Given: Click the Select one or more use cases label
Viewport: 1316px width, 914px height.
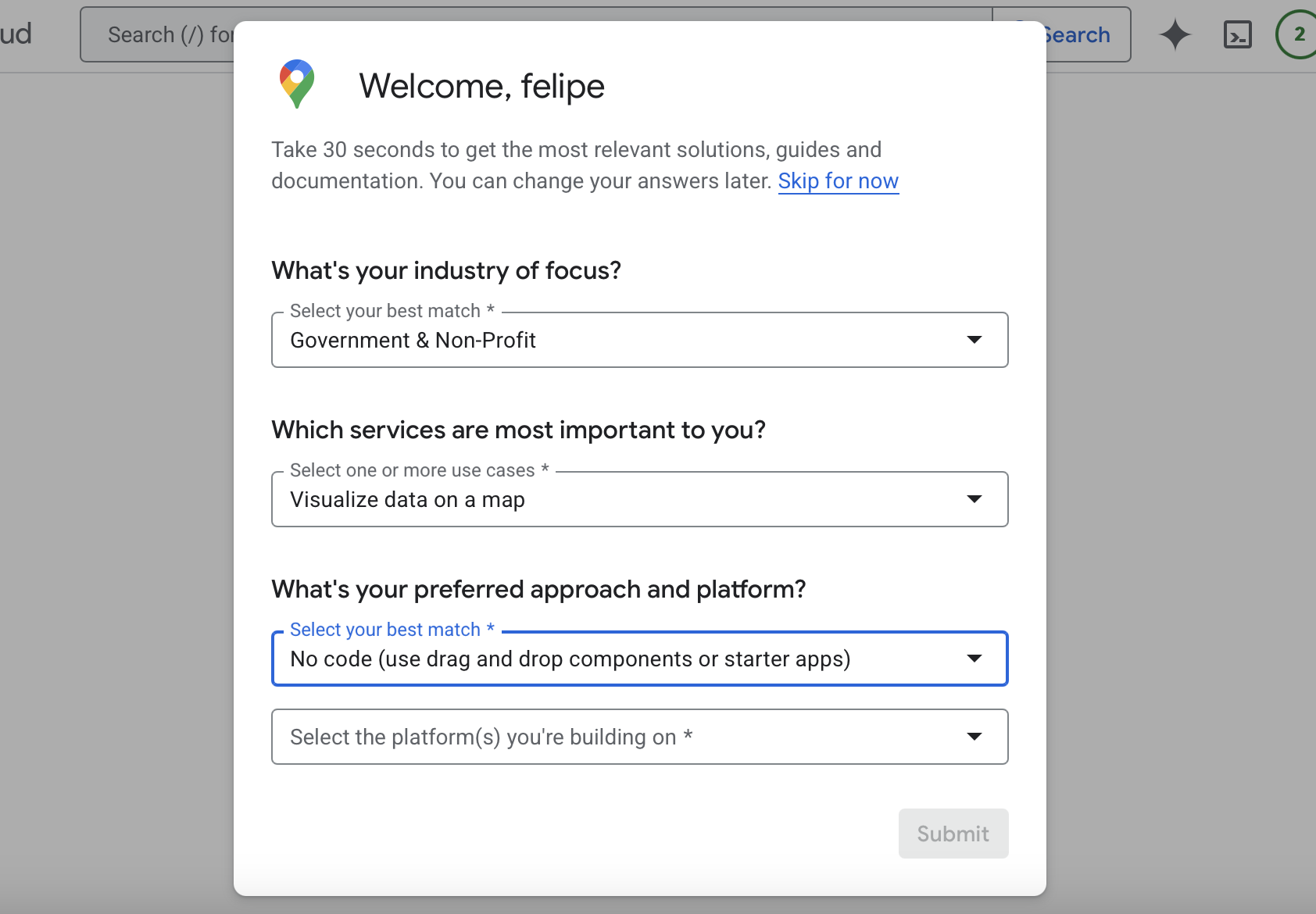Looking at the screenshot, I should pyautogui.click(x=412, y=470).
